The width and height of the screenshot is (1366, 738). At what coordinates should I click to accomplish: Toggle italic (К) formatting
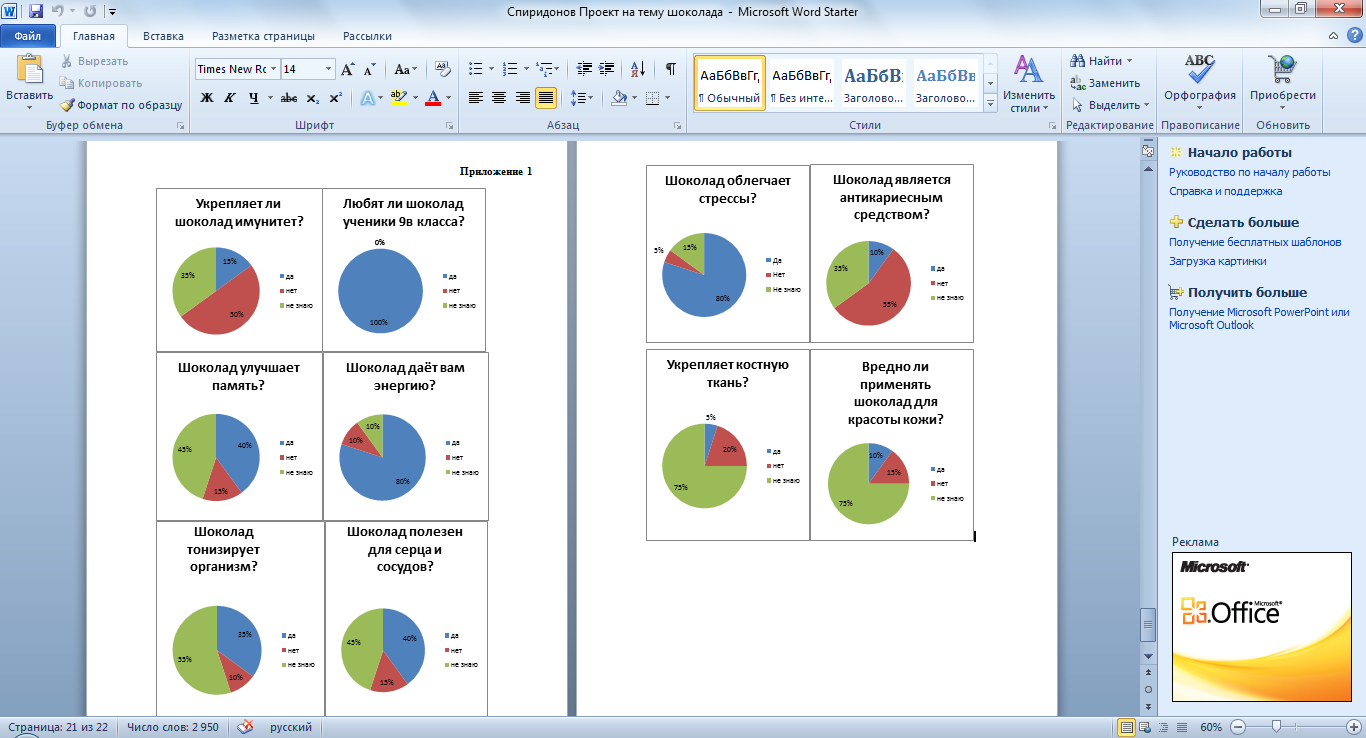click(x=230, y=98)
